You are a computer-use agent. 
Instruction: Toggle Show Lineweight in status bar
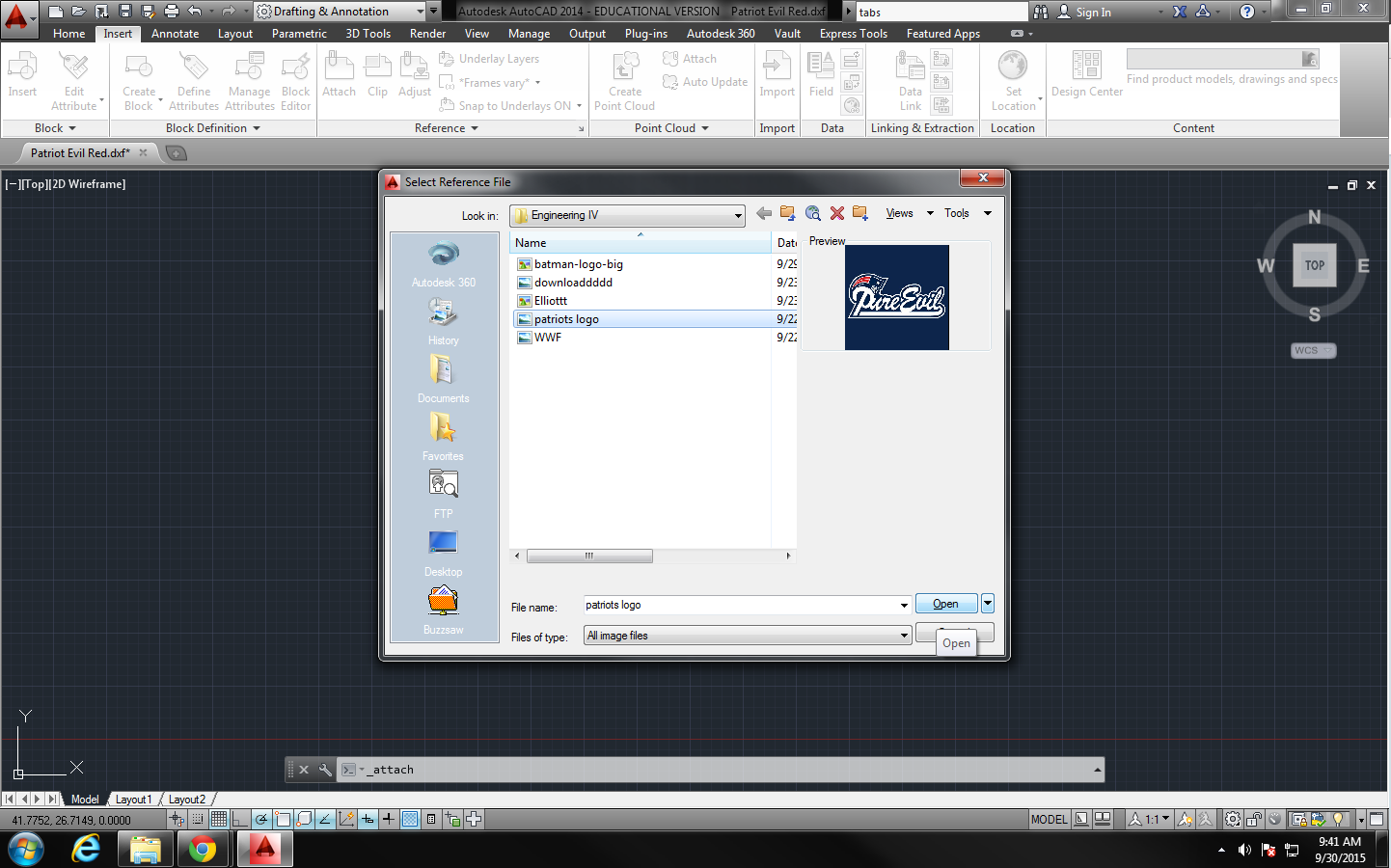[x=389, y=819]
